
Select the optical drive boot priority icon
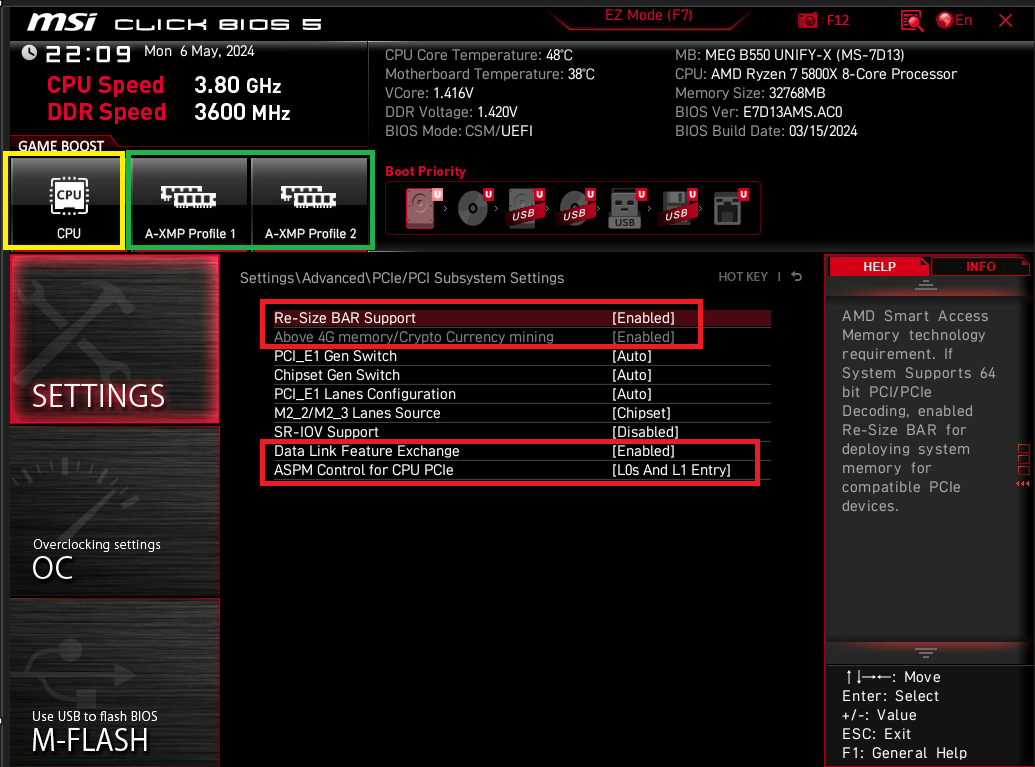click(475, 208)
